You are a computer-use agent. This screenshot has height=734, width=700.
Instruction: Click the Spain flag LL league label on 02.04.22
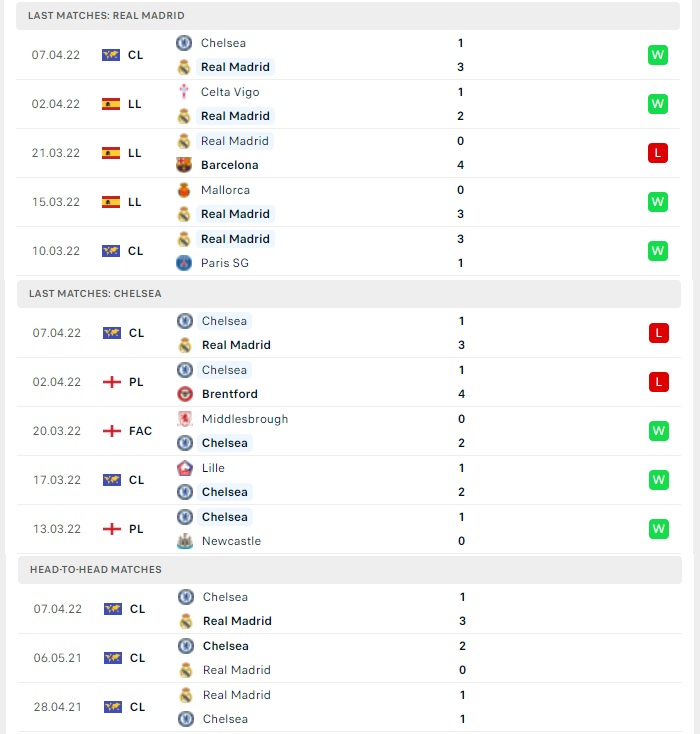click(121, 104)
